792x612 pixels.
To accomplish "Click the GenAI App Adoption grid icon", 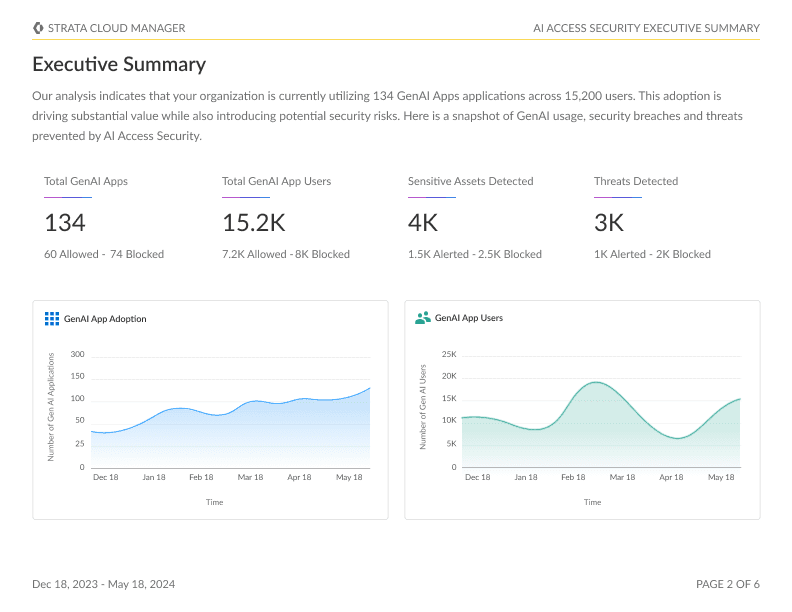I will (x=52, y=319).
